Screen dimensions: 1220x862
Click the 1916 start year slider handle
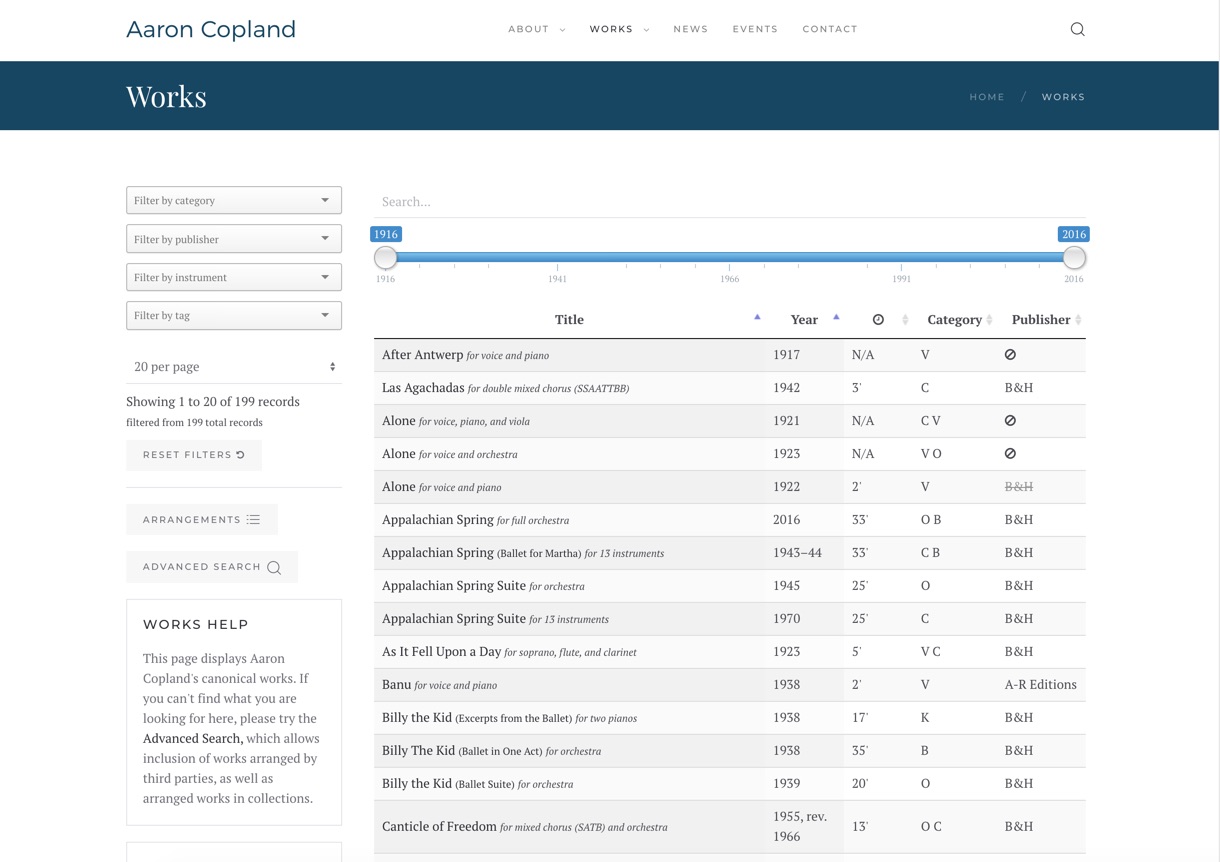(386, 258)
